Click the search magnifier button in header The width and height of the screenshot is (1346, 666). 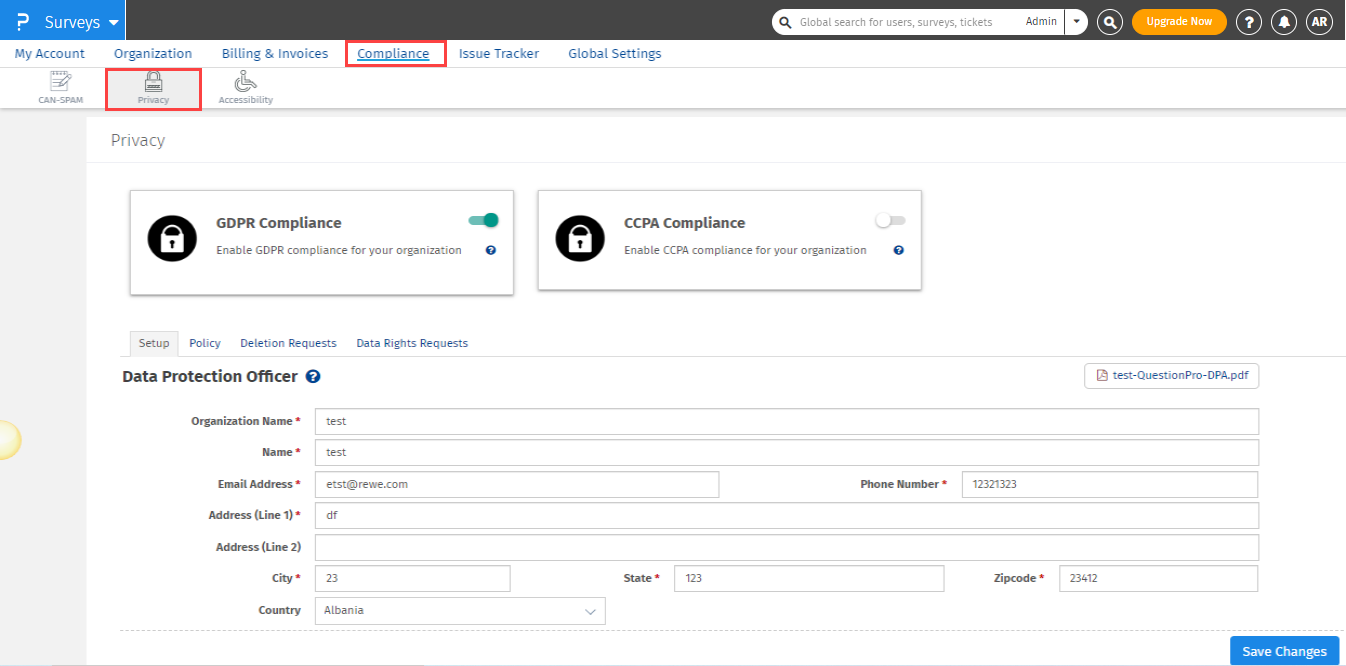click(x=1109, y=22)
